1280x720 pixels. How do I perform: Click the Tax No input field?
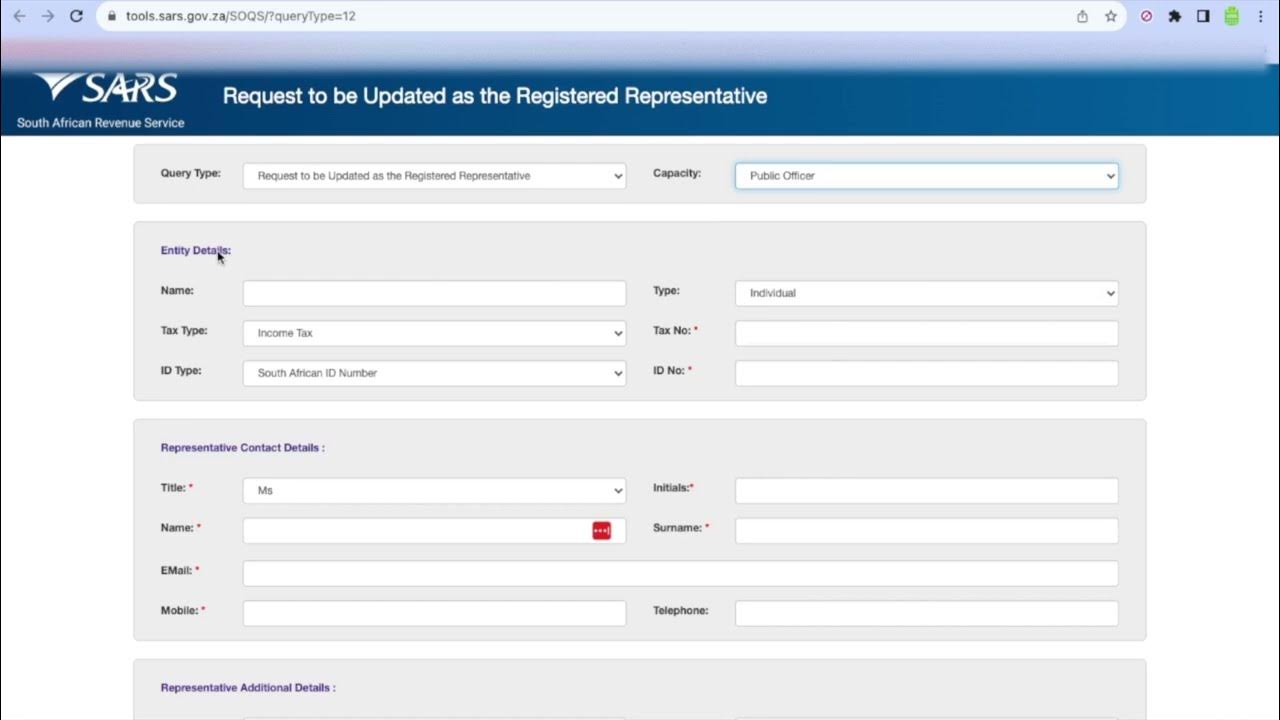click(x=926, y=333)
